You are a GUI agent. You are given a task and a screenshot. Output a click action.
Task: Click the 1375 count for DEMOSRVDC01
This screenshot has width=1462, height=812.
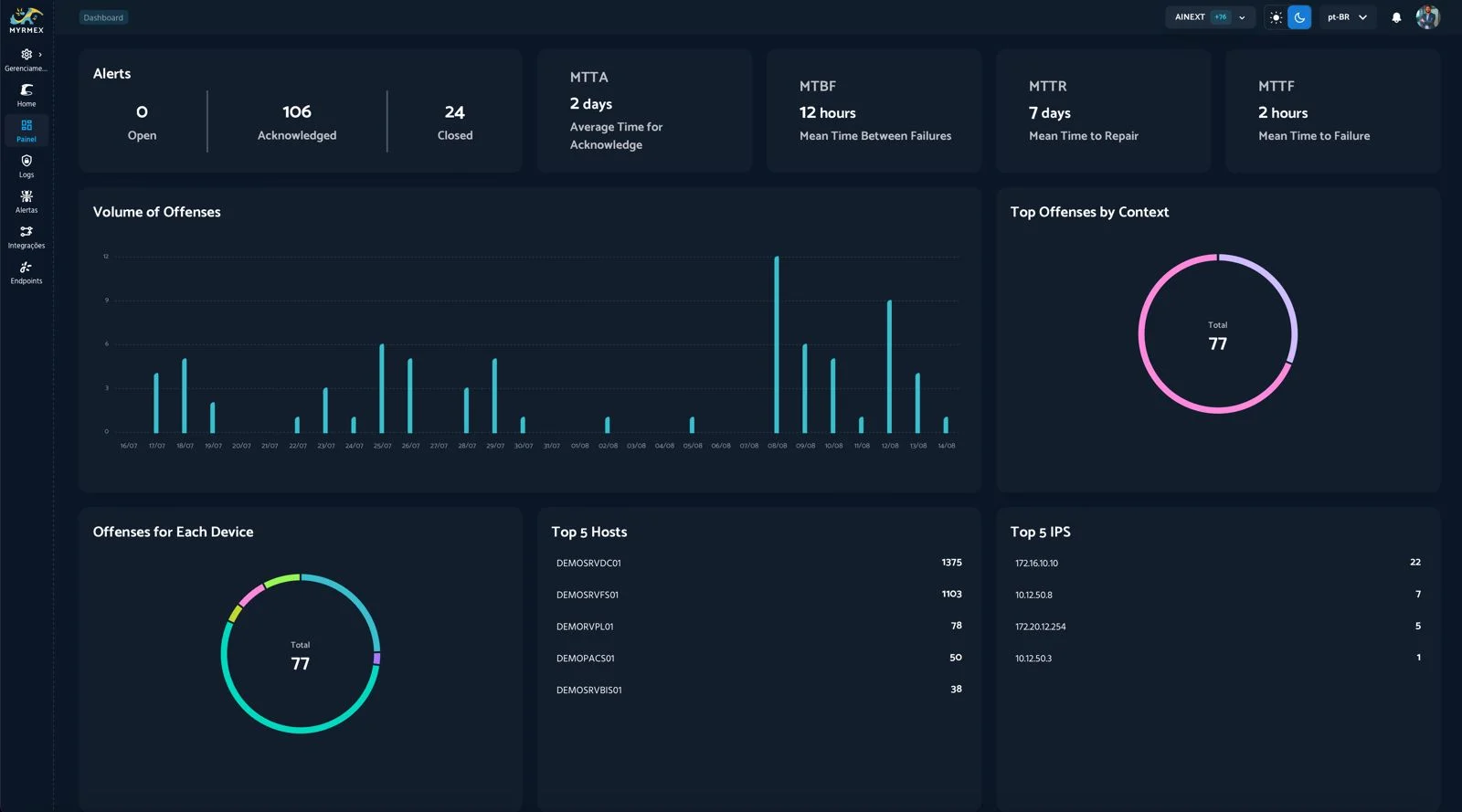pyautogui.click(x=951, y=563)
